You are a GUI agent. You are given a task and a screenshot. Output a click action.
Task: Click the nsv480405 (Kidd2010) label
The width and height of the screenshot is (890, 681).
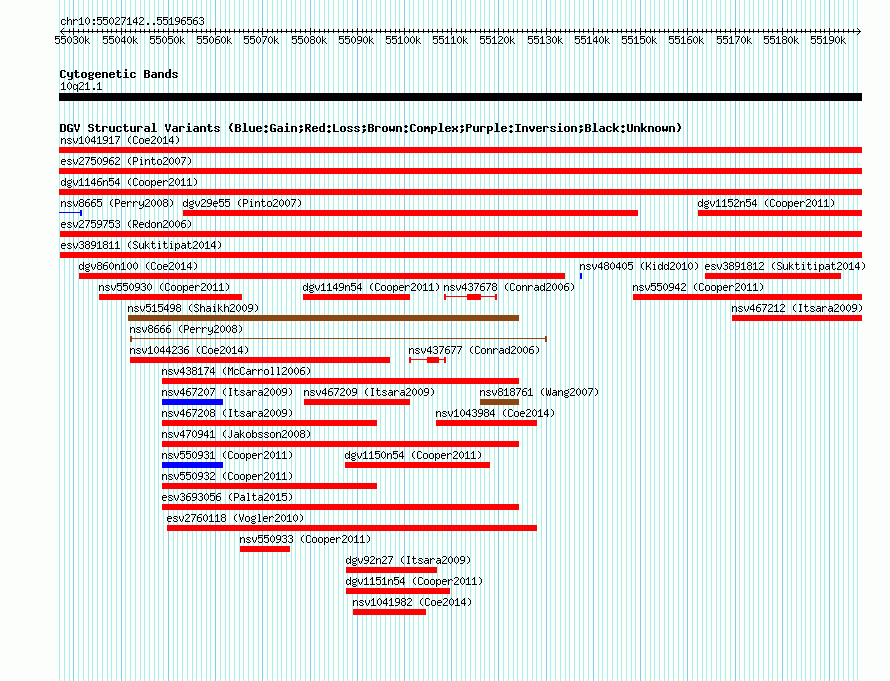639,266
